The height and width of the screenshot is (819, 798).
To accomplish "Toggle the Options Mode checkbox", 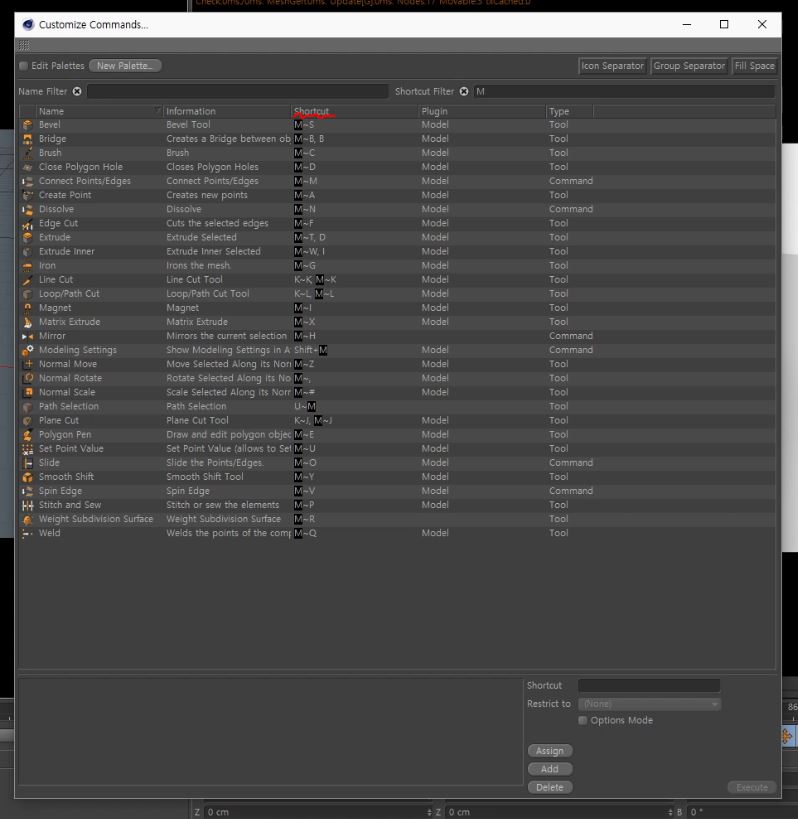I will 582,720.
